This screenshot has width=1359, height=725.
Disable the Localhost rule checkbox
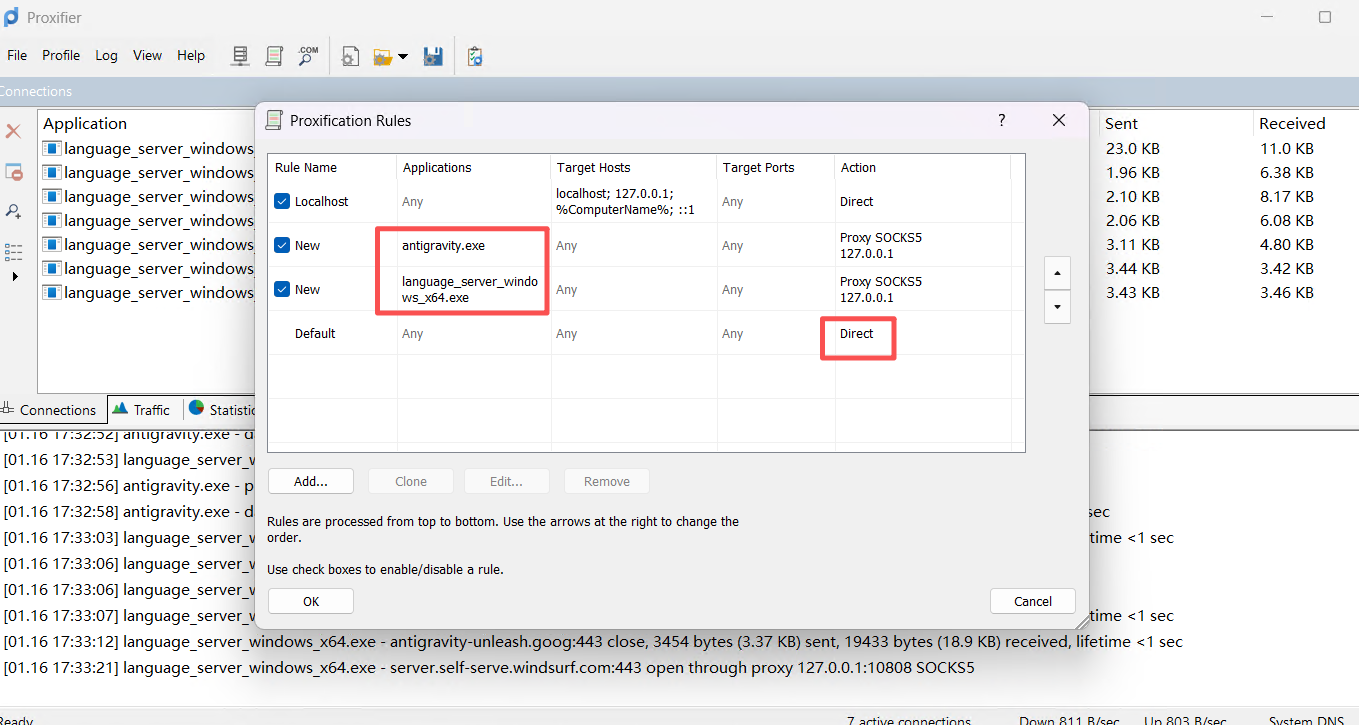282,202
